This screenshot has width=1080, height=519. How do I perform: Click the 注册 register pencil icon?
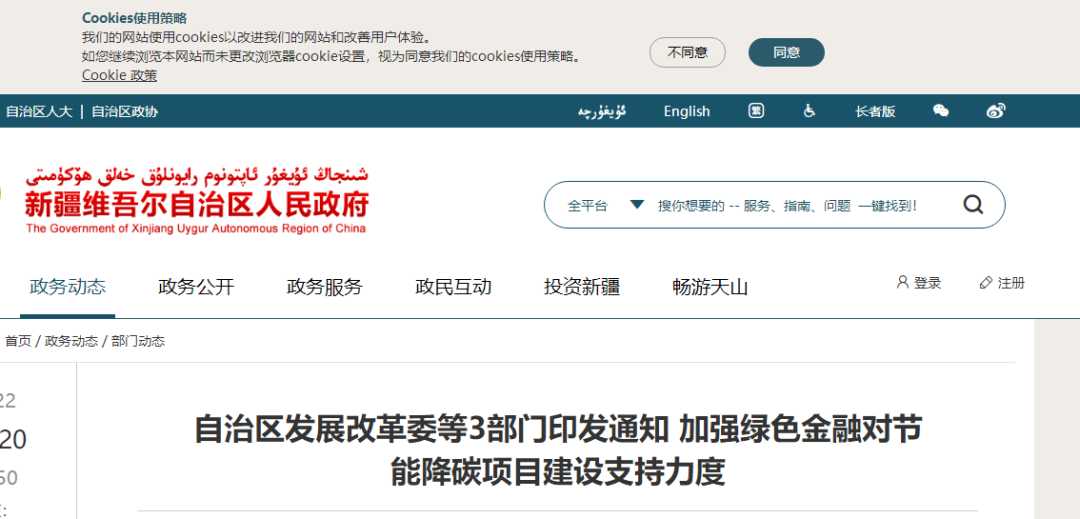tap(986, 283)
